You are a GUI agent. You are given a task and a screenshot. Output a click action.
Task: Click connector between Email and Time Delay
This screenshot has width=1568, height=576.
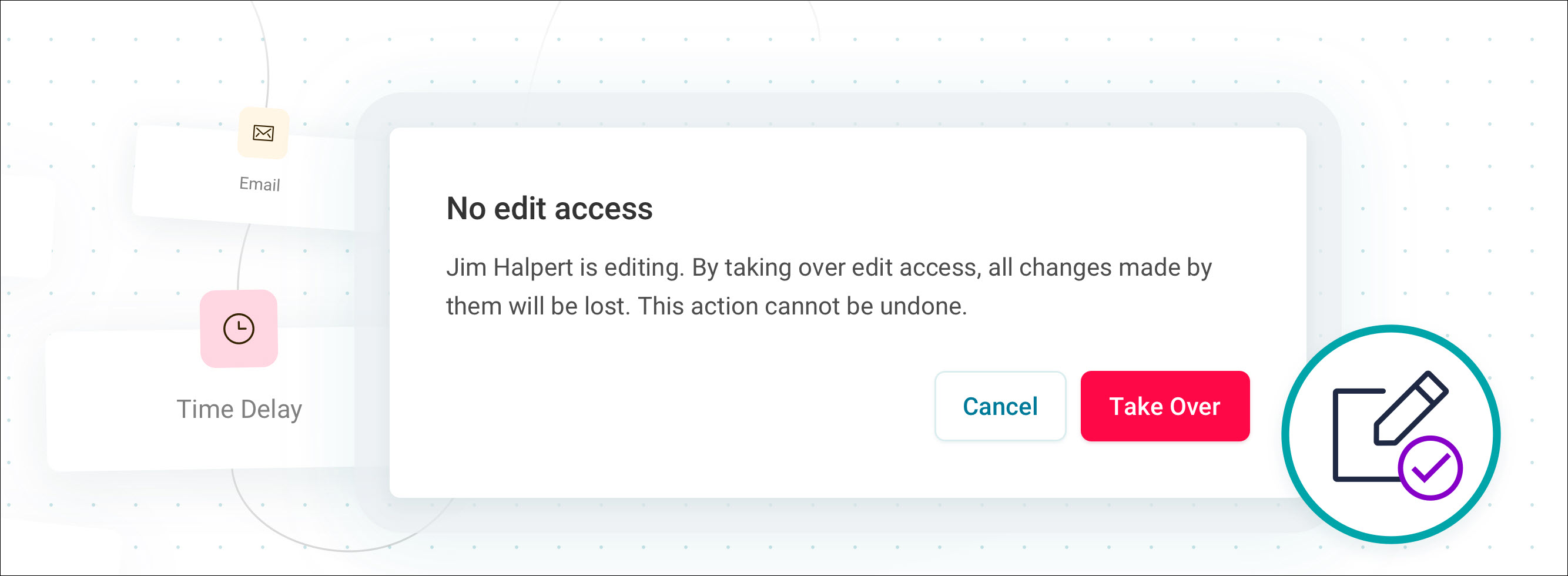(242, 257)
